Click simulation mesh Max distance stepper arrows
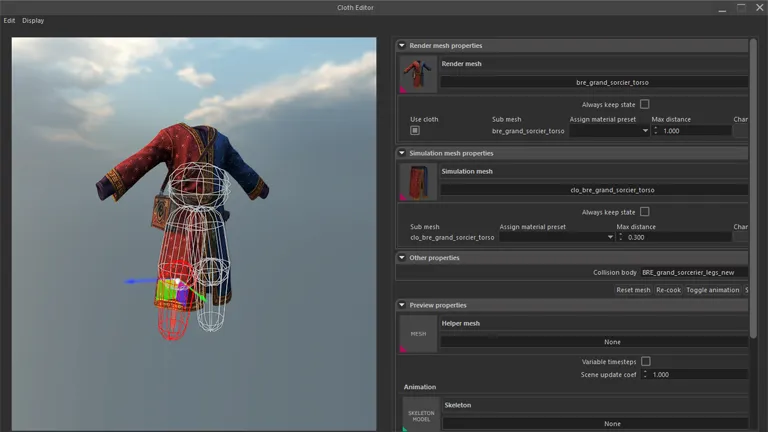The image size is (768, 432). pos(621,237)
